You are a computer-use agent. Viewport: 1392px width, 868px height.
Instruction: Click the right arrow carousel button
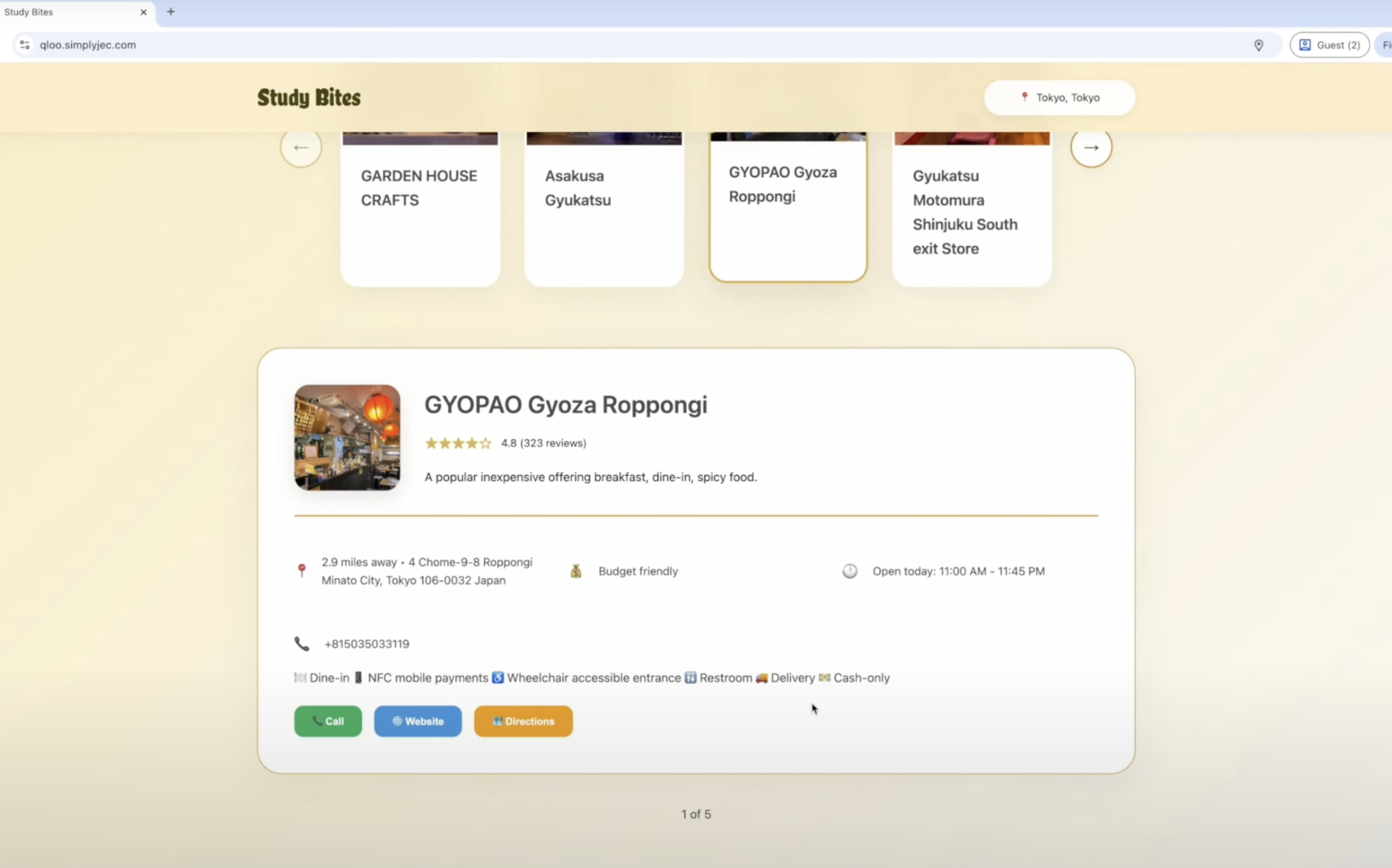coord(1091,148)
